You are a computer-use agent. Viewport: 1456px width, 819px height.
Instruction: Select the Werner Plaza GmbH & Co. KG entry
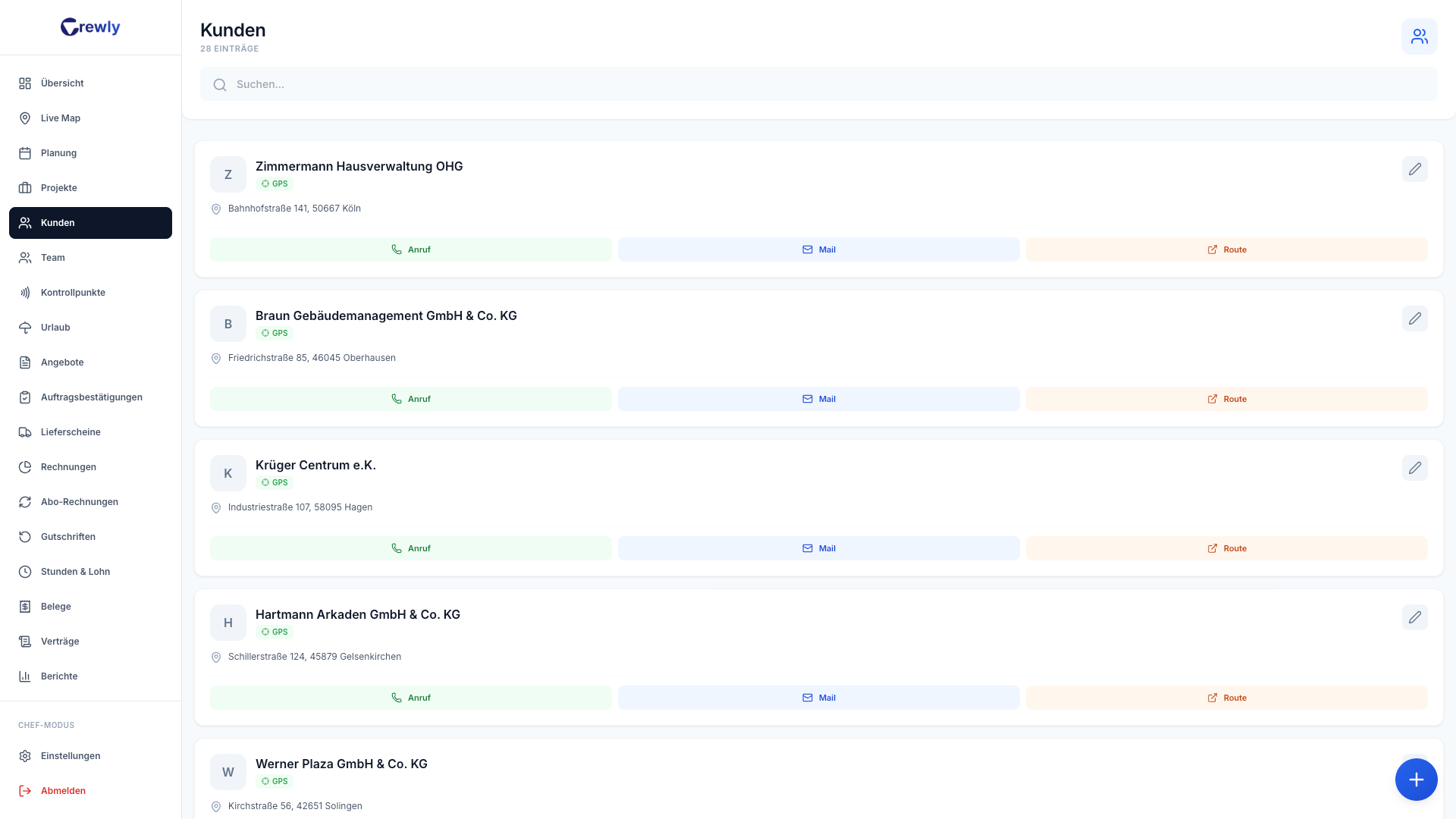(x=341, y=764)
